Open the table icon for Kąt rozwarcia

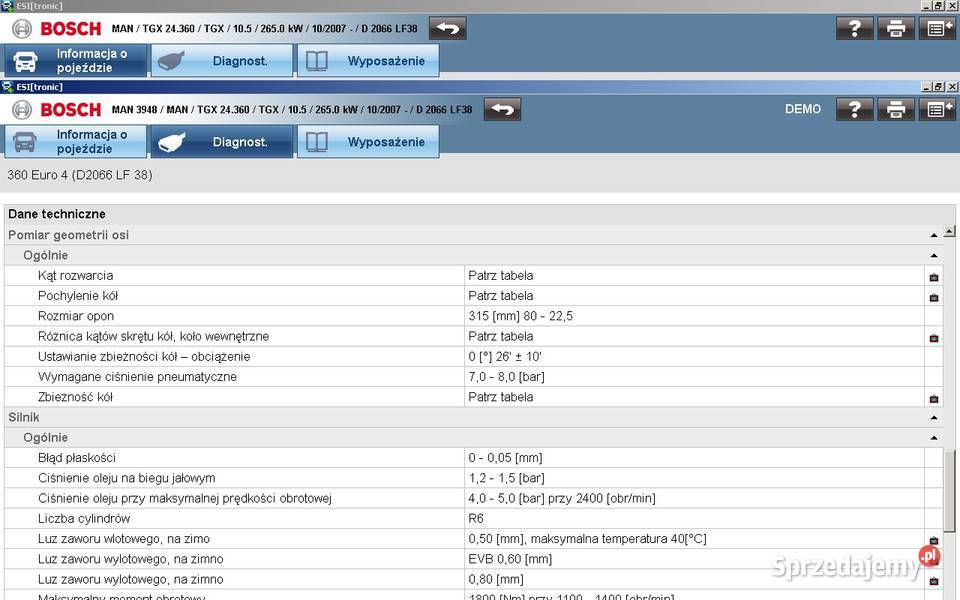934,276
